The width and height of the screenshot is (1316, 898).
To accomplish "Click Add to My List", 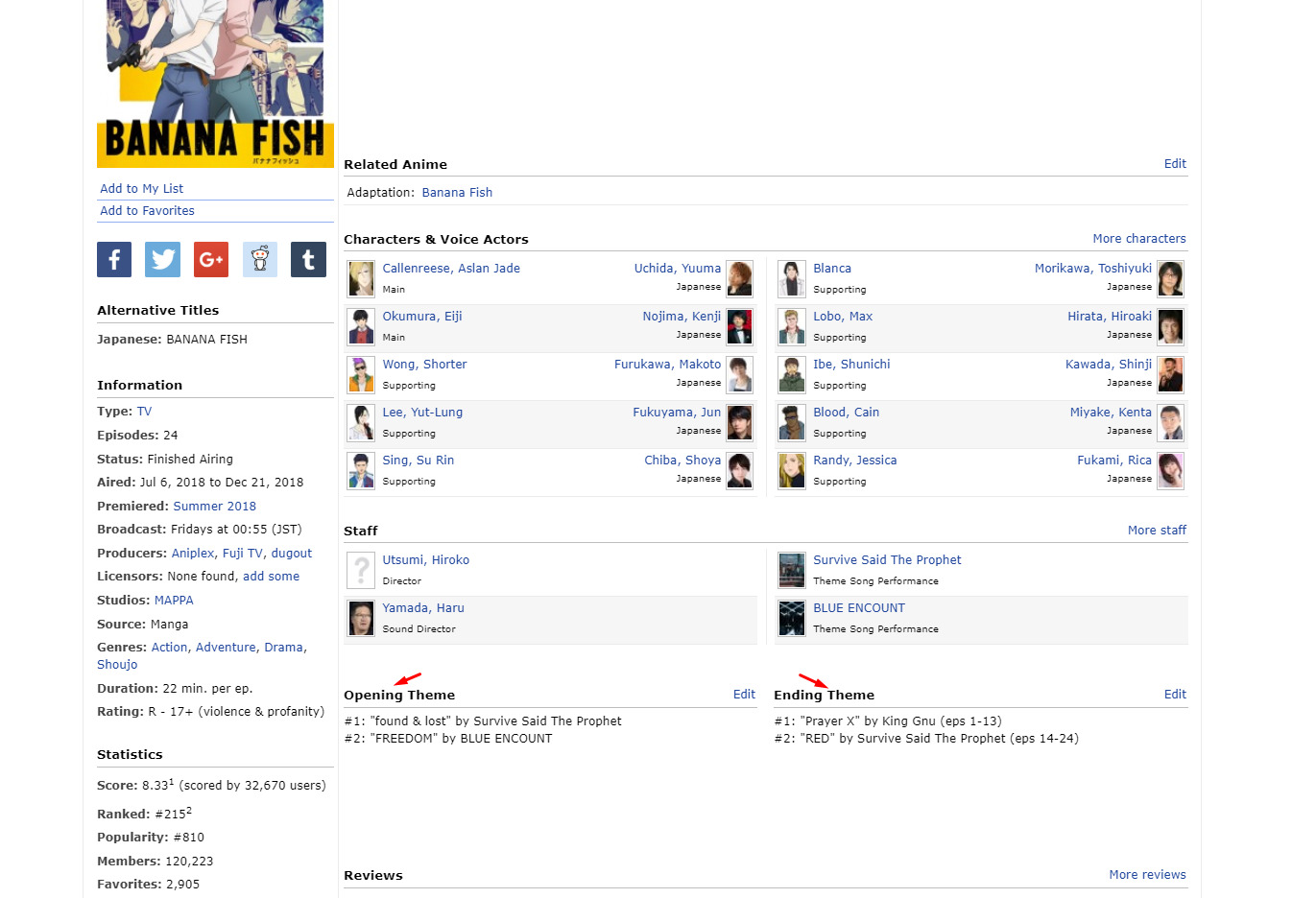I will coord(141,189).
